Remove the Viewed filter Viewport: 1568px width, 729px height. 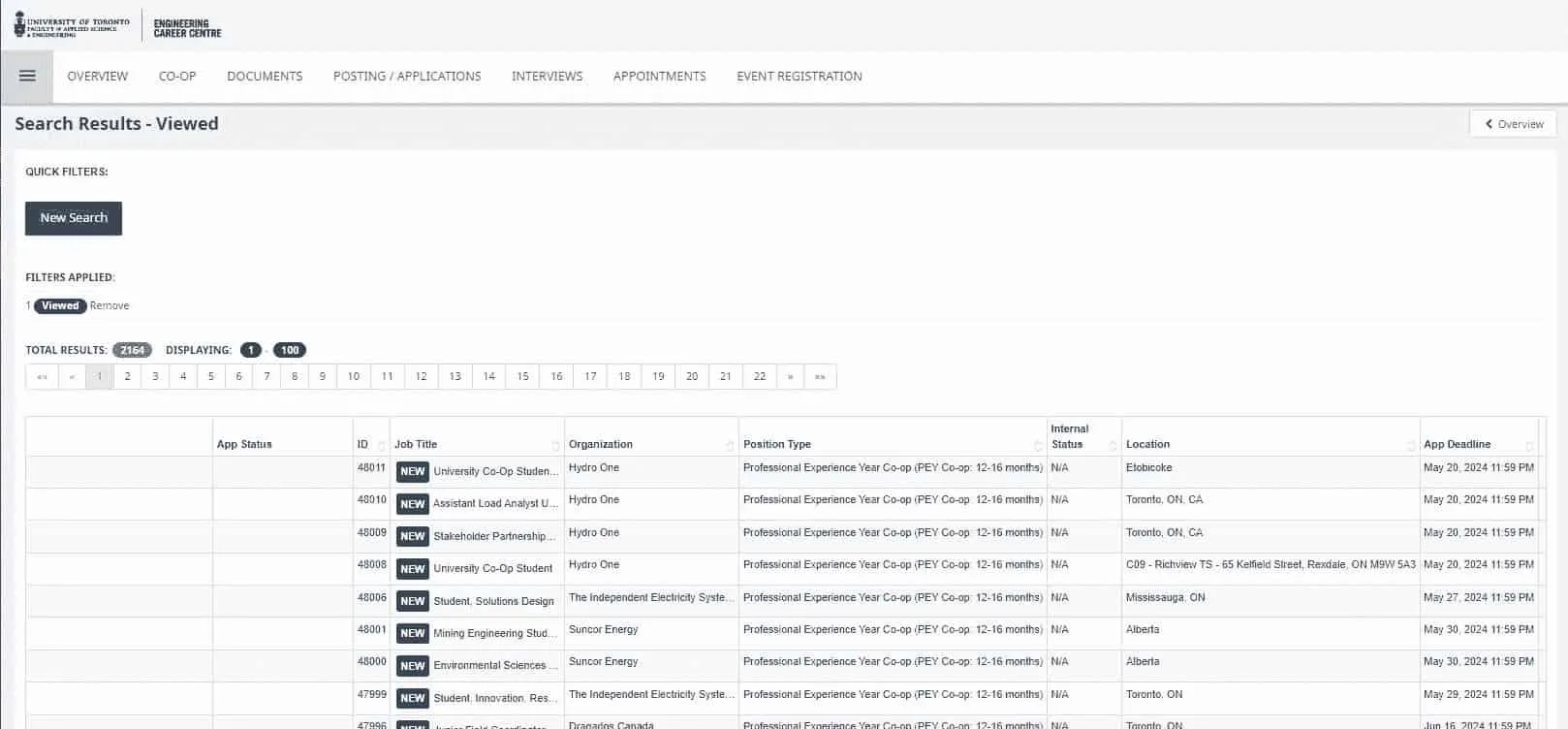pos(110,305)
